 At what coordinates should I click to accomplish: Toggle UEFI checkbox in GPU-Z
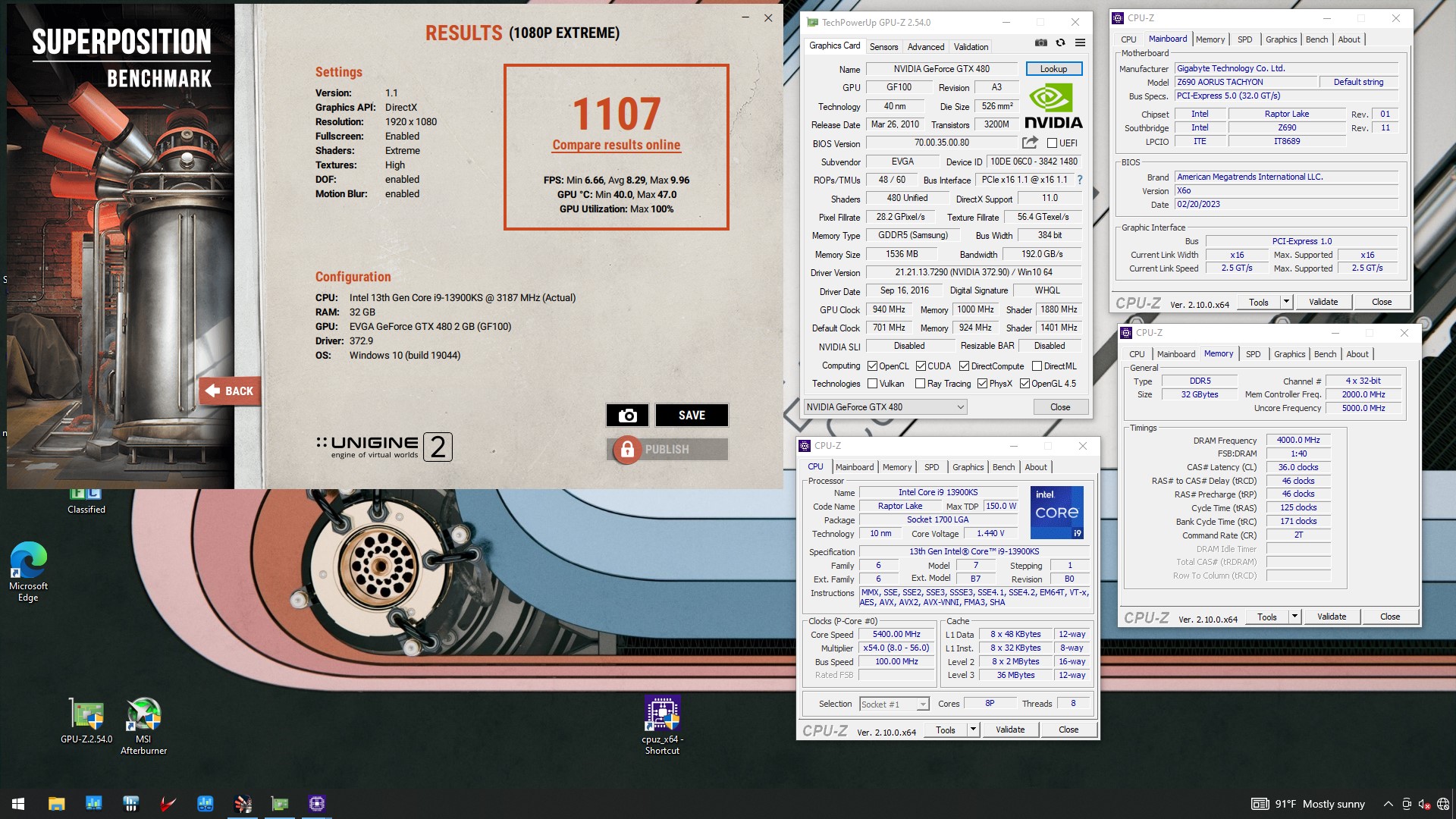(1052, 143)
